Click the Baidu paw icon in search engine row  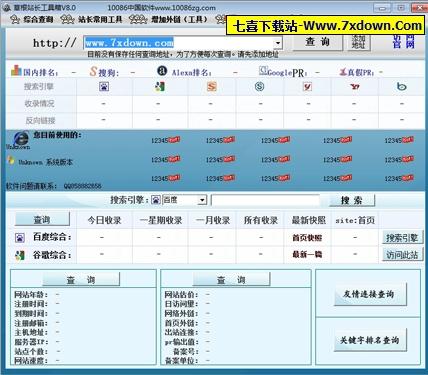pyautogui.click(x=104, y=87)
